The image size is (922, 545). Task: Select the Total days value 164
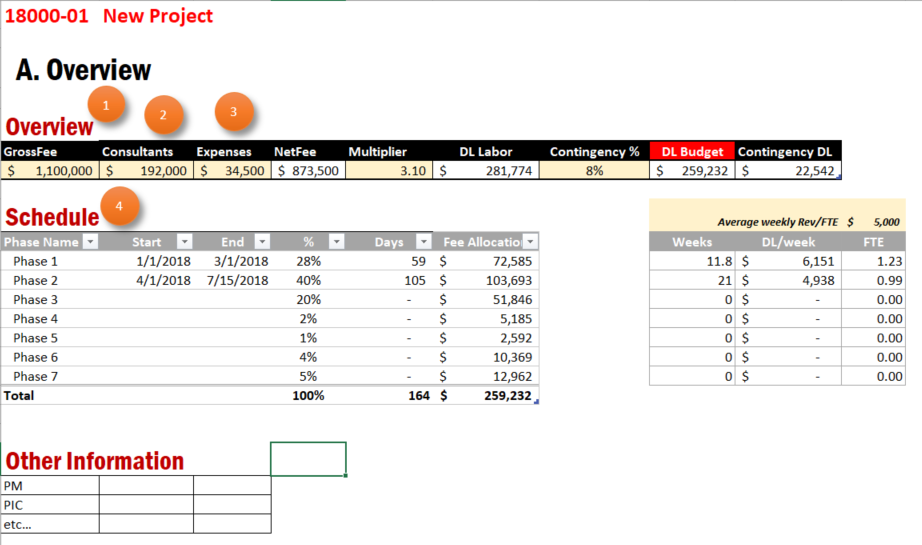(x=419, y=396)
